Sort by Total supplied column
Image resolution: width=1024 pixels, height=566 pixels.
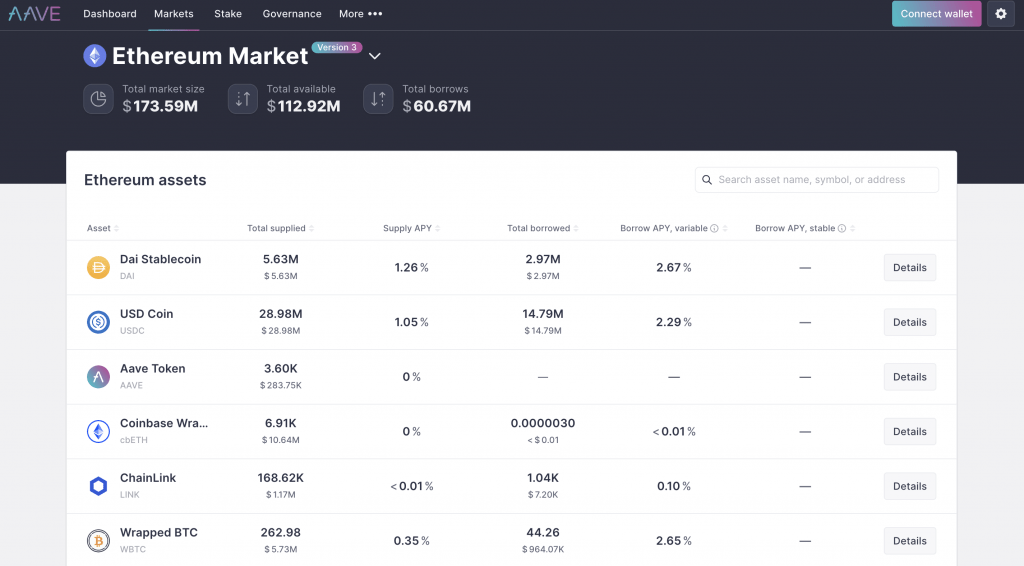(280, 228)
